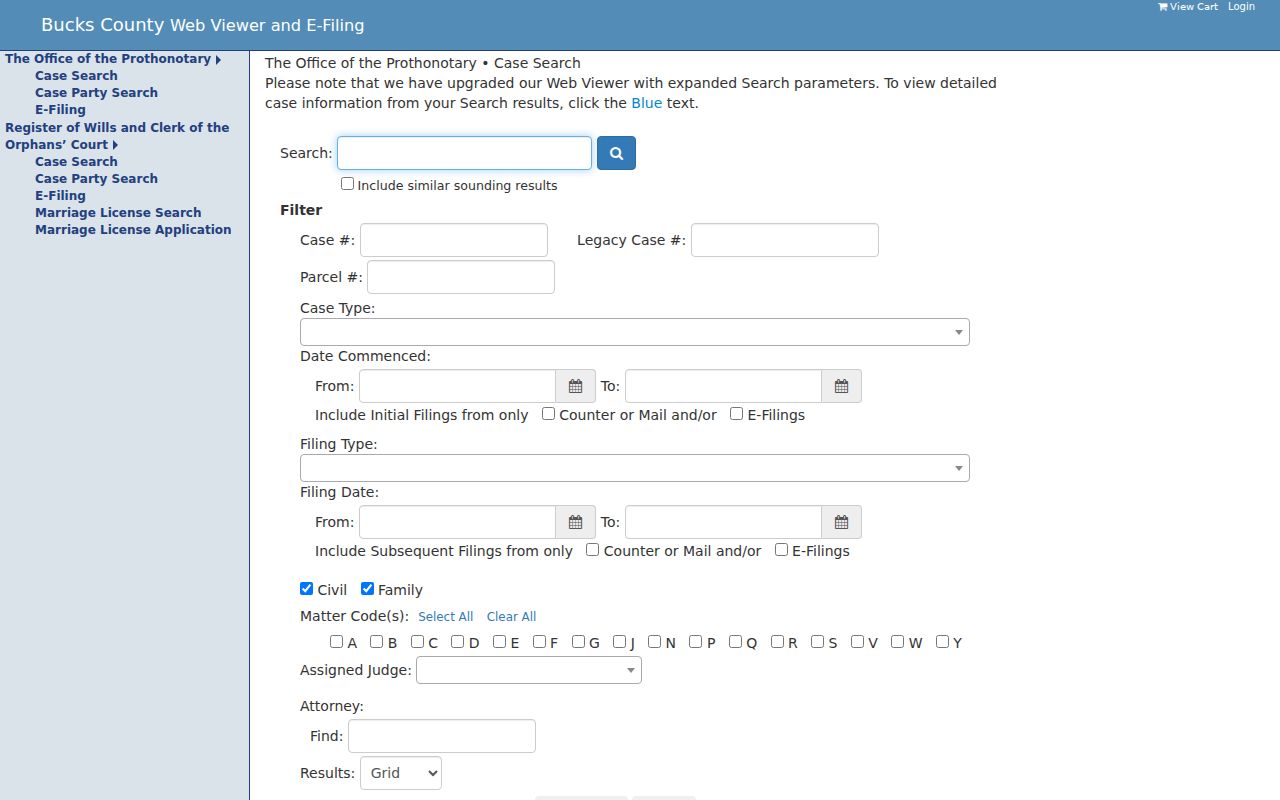
Task: Tick matter code Q checkbox
Action: (735, 642)
